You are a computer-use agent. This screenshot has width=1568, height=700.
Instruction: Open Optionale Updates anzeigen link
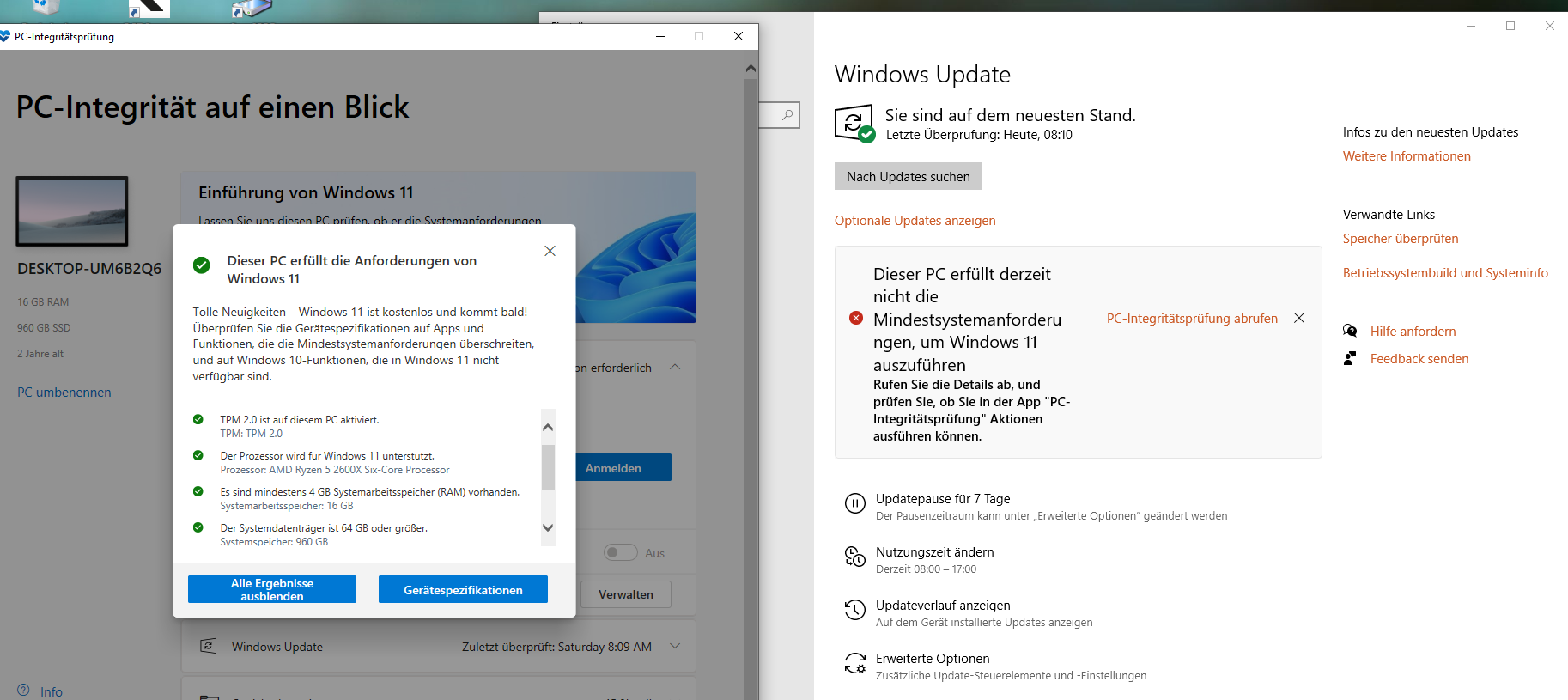pyautogui.click(x=915, y=221)
